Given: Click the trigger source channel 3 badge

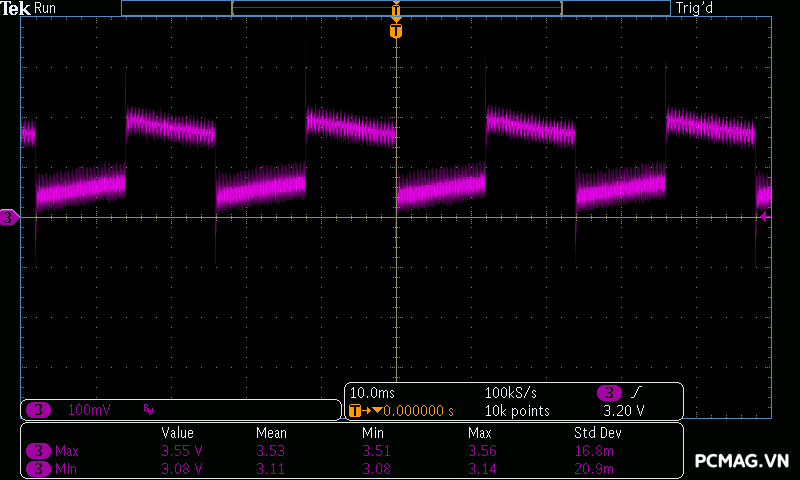Looking at the screenshot, I should (x=609, y=392).
